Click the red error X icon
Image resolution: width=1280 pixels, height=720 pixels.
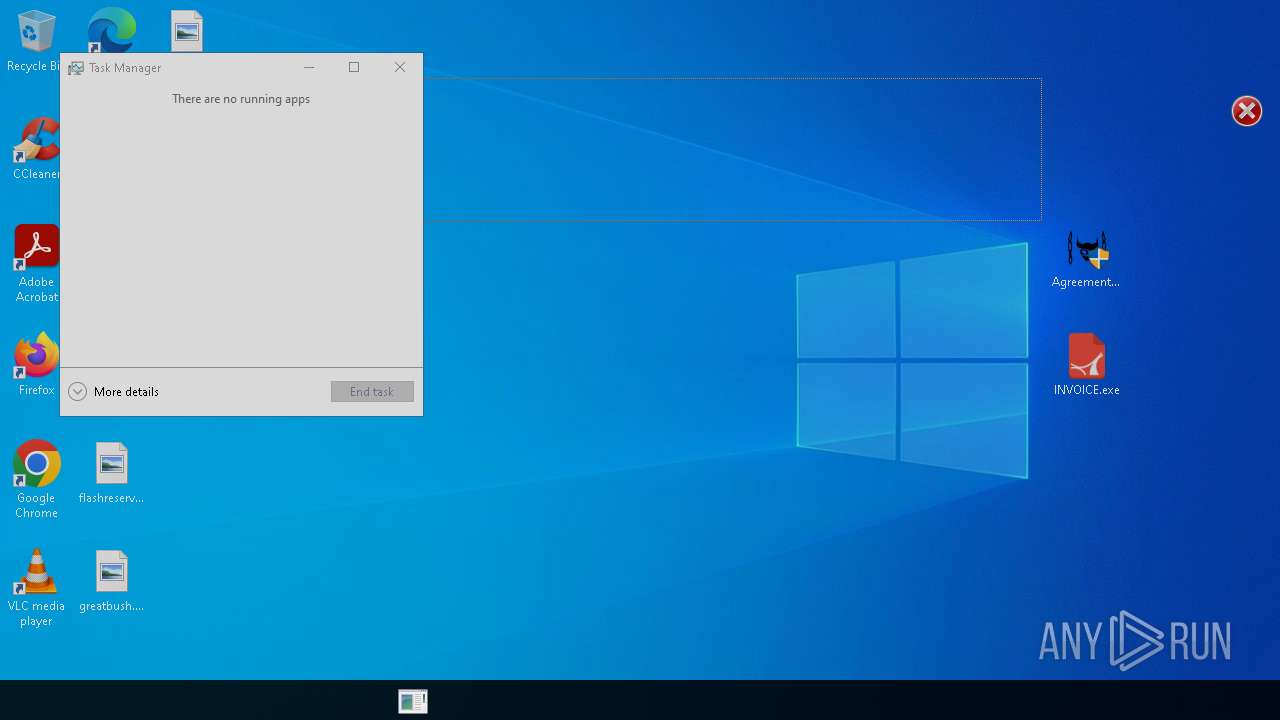[1247, 111]
